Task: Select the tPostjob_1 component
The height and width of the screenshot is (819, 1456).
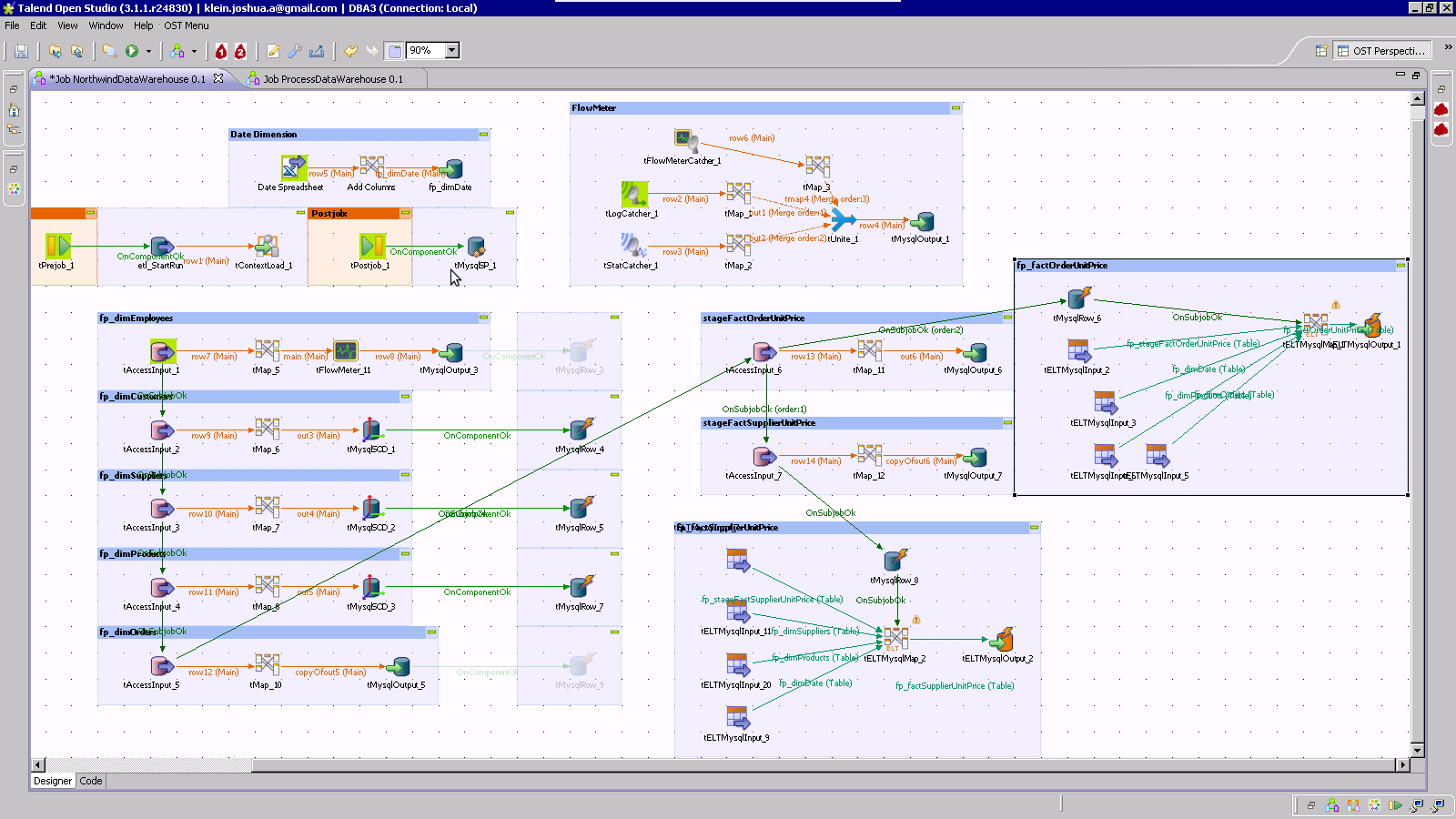Action: pos(372,246)
